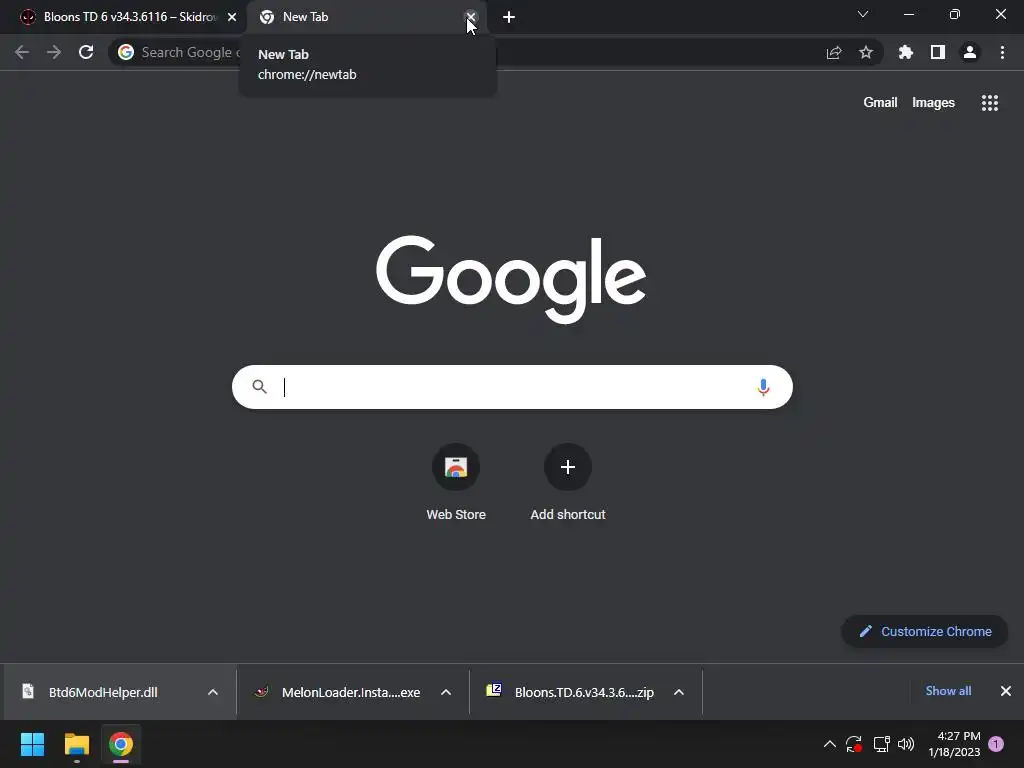
Task: Show hidden system tray icons
Action: tap(829, 744)
